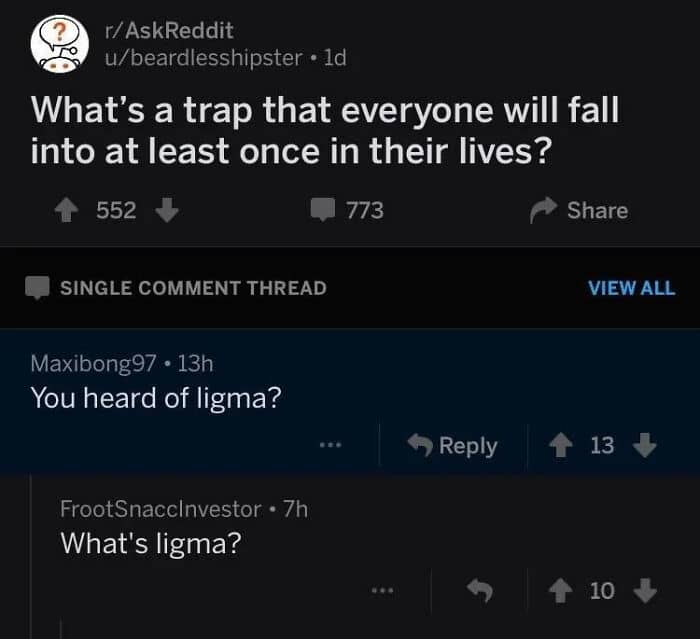Open the r/AskReddit subreddit link
This screenshot has height=639, width=700.
tap(168, 32)
